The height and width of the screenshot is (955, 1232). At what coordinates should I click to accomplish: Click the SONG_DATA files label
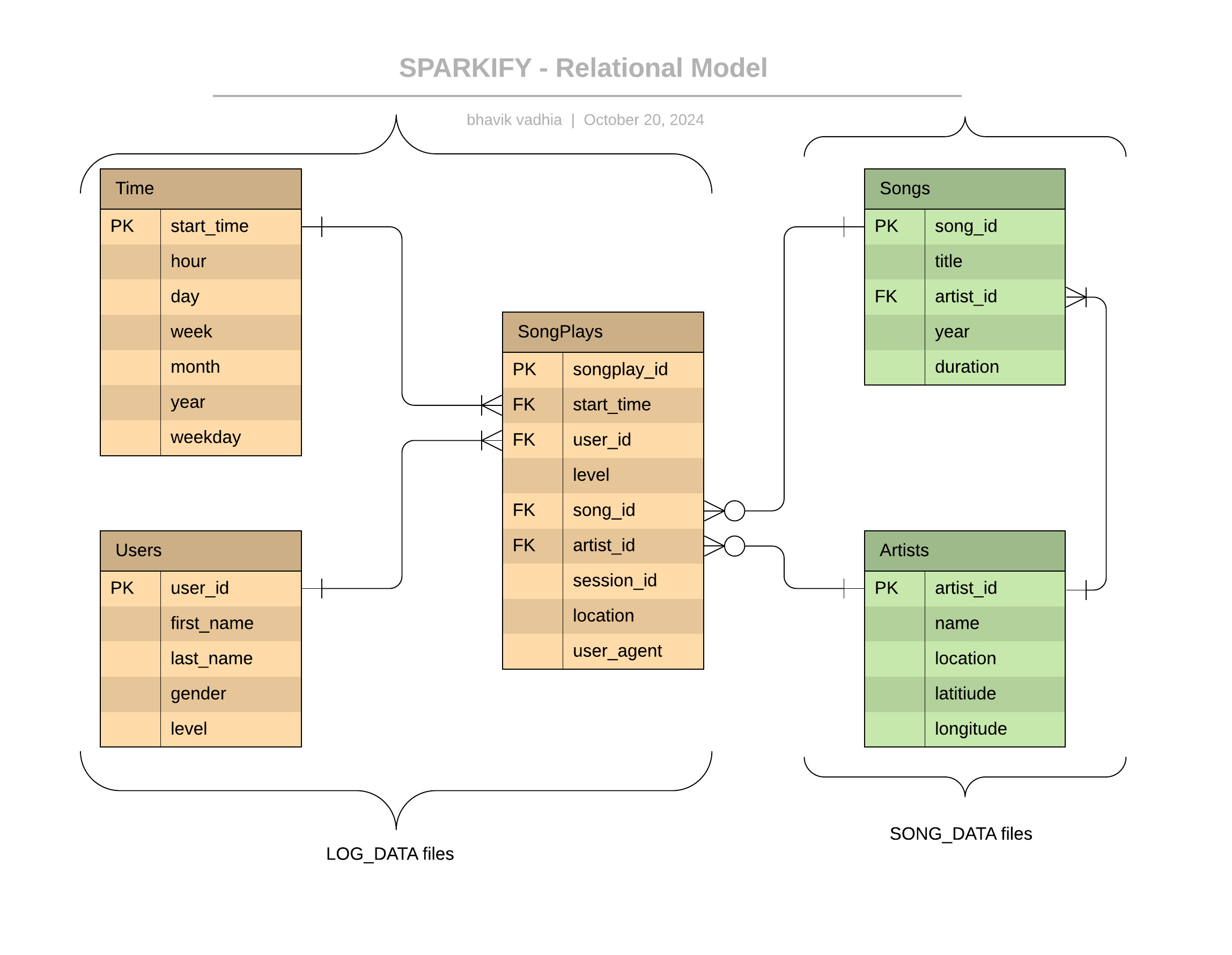click(961, 834)
